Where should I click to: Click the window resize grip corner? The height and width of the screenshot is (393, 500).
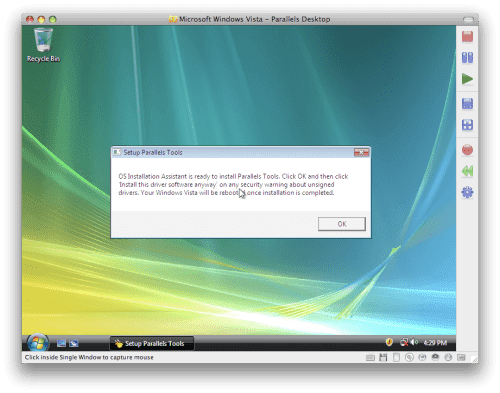pos(475,359)
